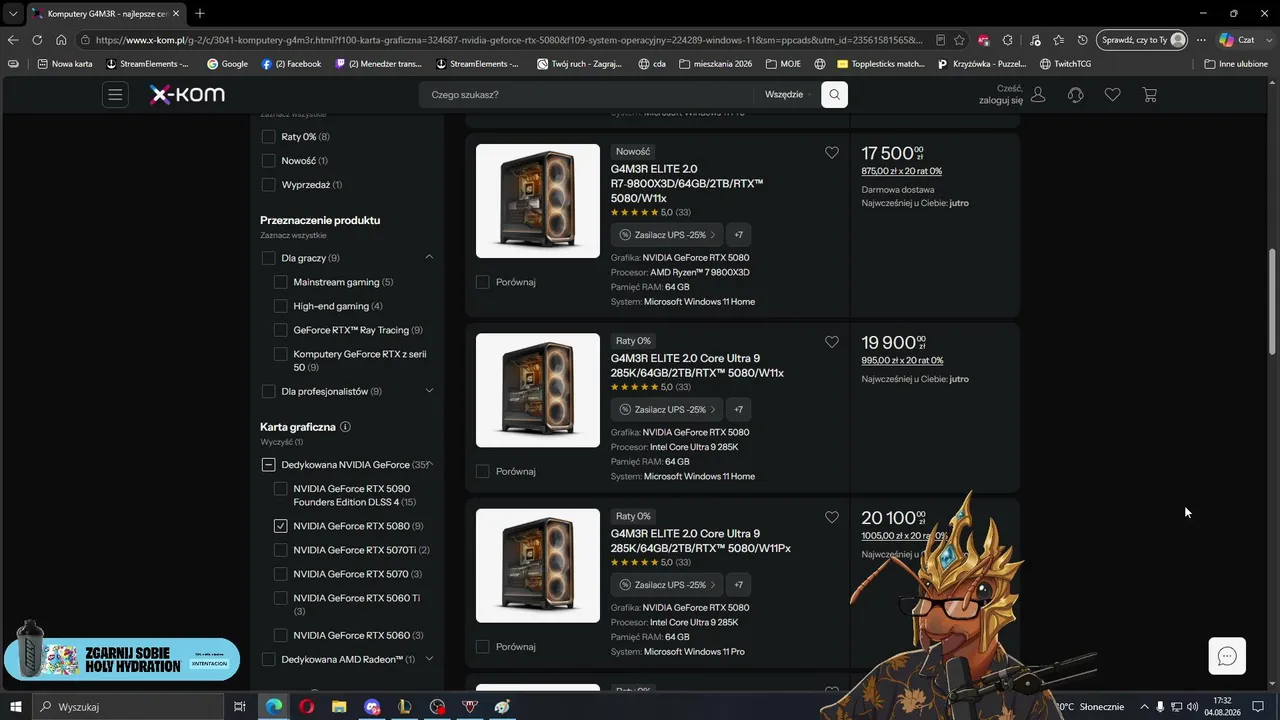Open the Copilot Czat panel
The width and height of the screenshot is (1280, 720).
point(1237,40)
